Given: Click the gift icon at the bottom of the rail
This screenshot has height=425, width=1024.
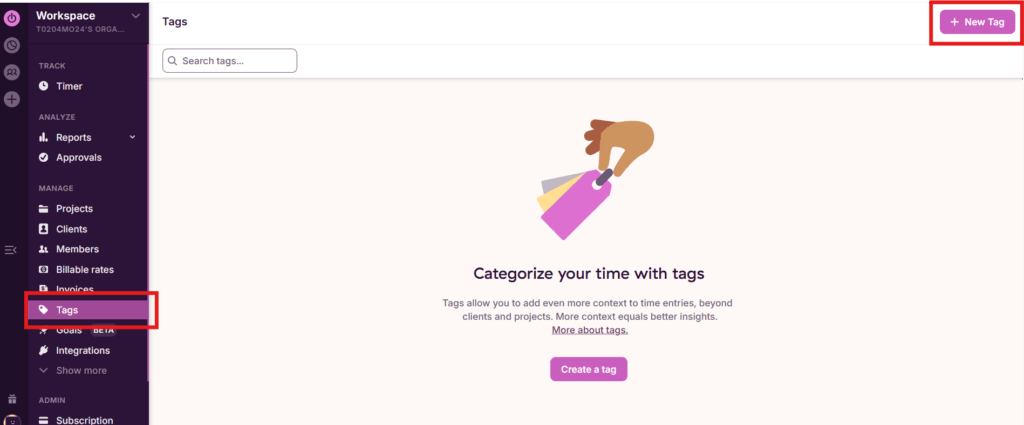Looking at the screenshot, I should [x=12, y=399].
